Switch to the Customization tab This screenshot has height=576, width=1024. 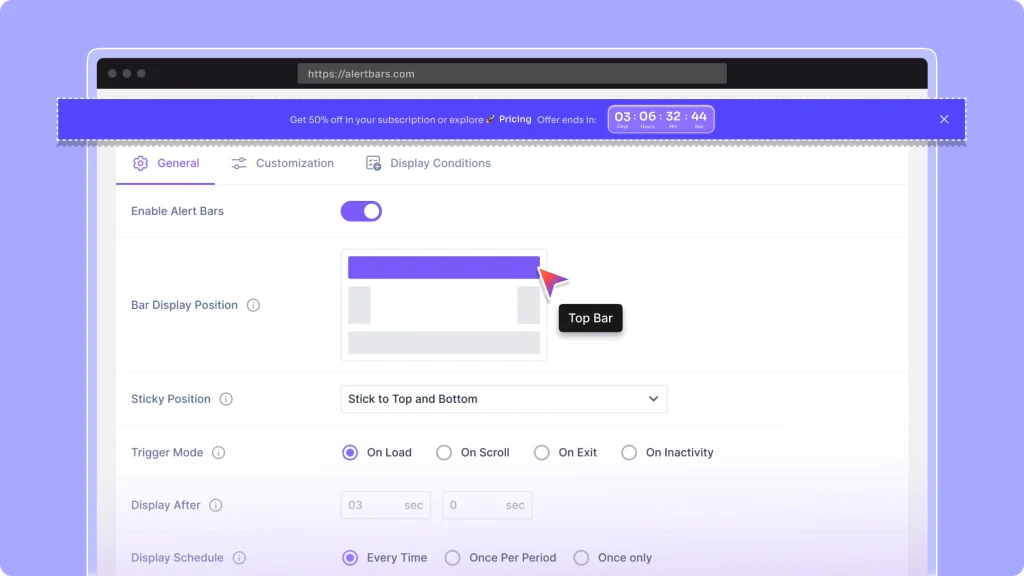(x=282, y=163)
